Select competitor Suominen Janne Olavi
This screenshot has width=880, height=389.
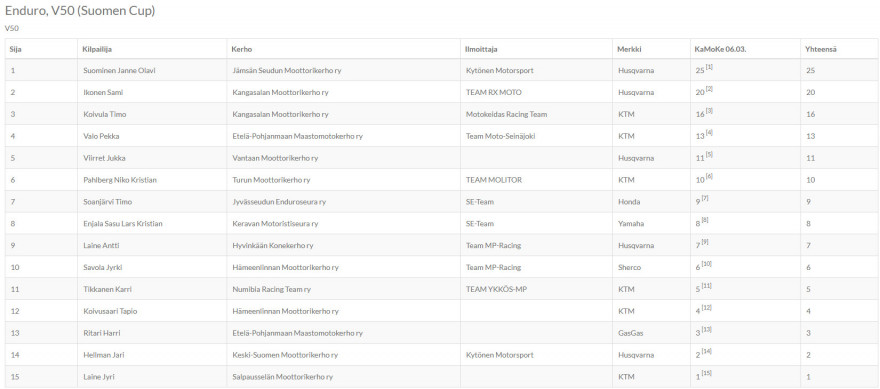(x=120, y=71)
